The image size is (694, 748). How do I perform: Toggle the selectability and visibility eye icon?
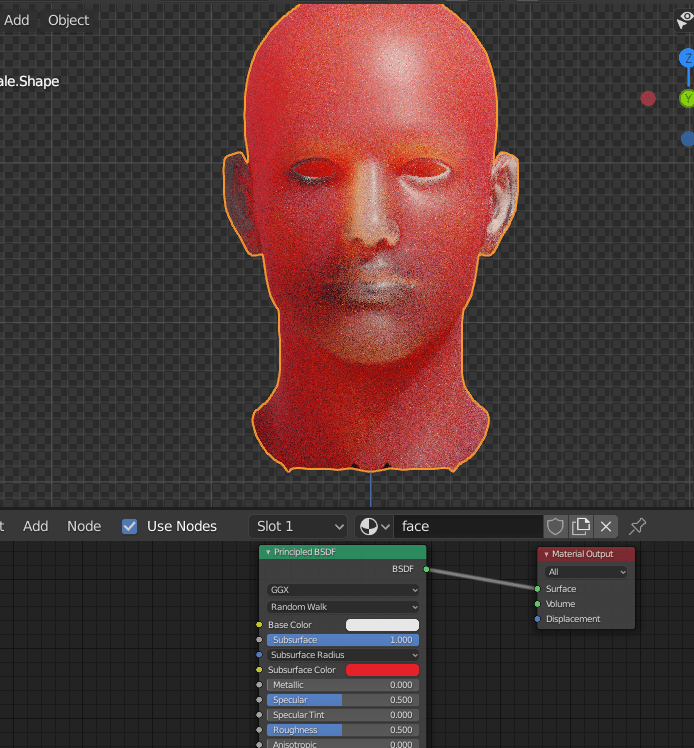685,20
